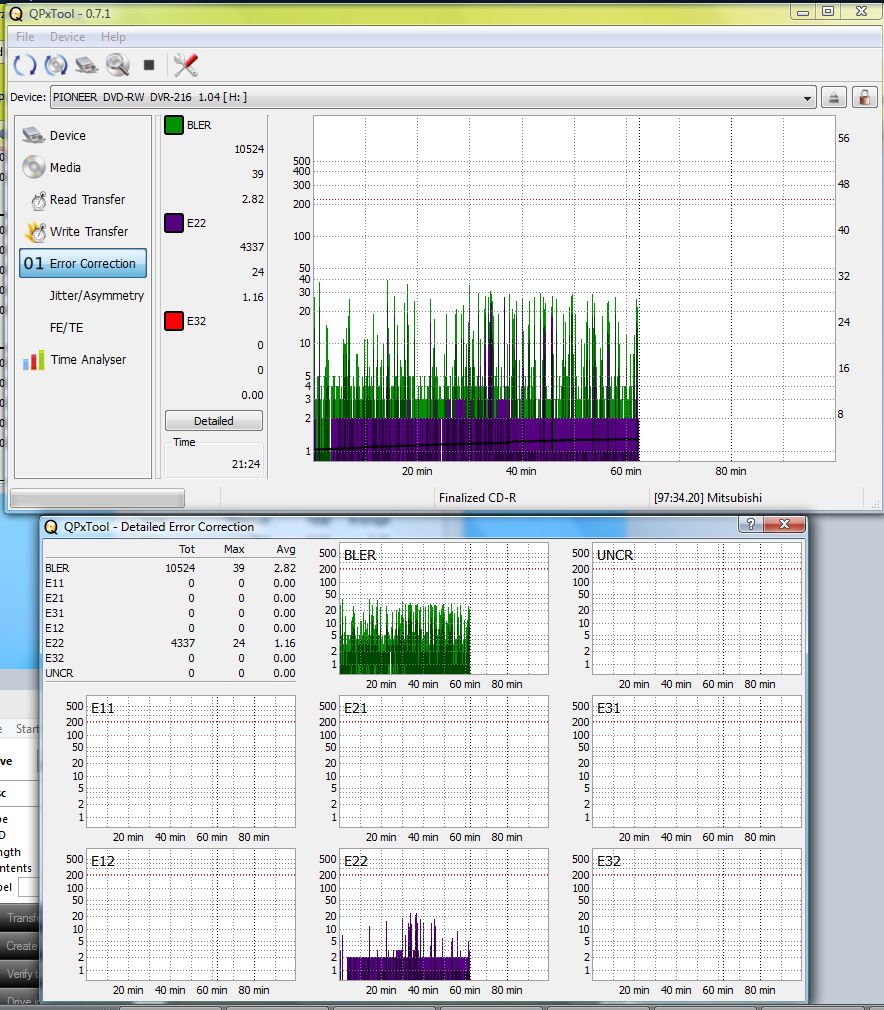This screenshot has width=884, height=1010.
Task: Click the QPxTool icon in main title bar
Action: [x=15, y=14]
